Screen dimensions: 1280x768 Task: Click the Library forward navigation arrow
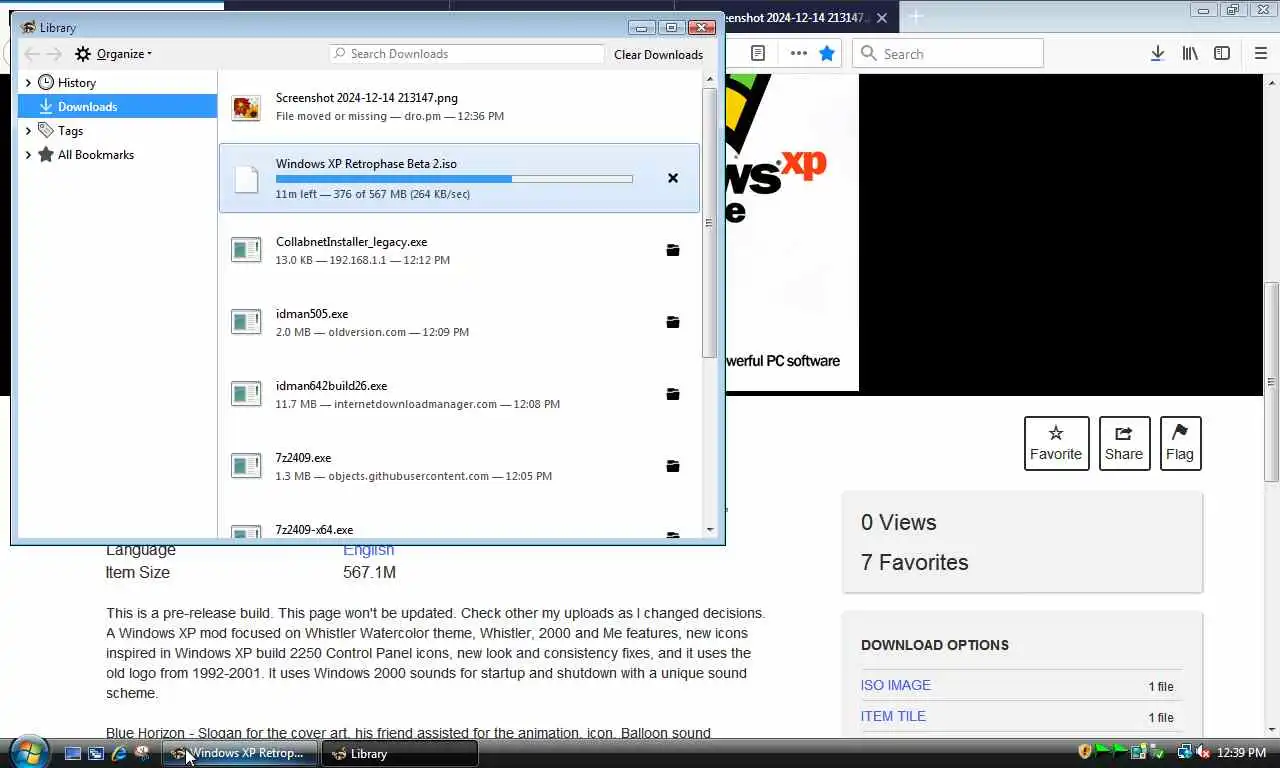point(54,54)
